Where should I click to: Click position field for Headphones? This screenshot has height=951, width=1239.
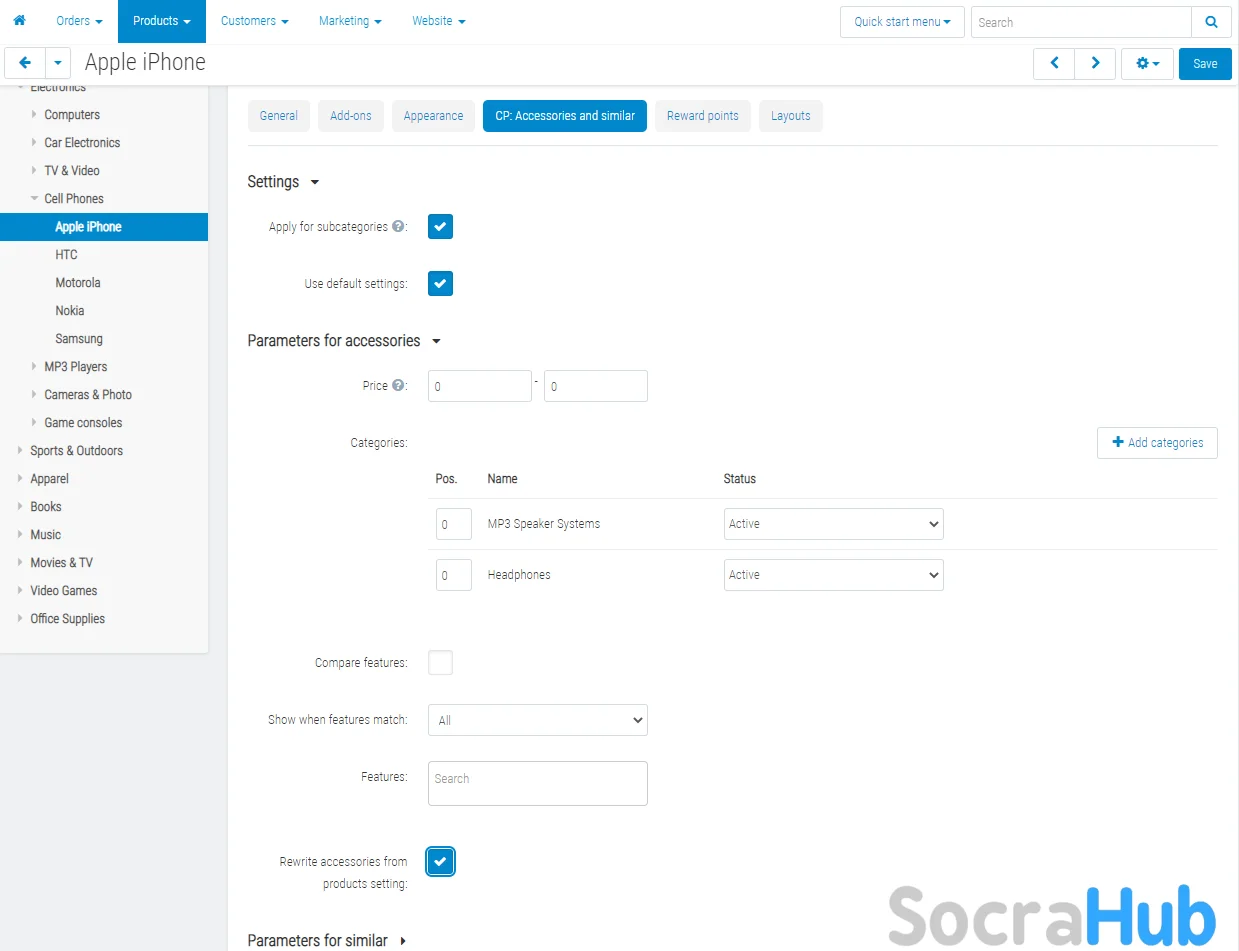click(x=454, y=575)
